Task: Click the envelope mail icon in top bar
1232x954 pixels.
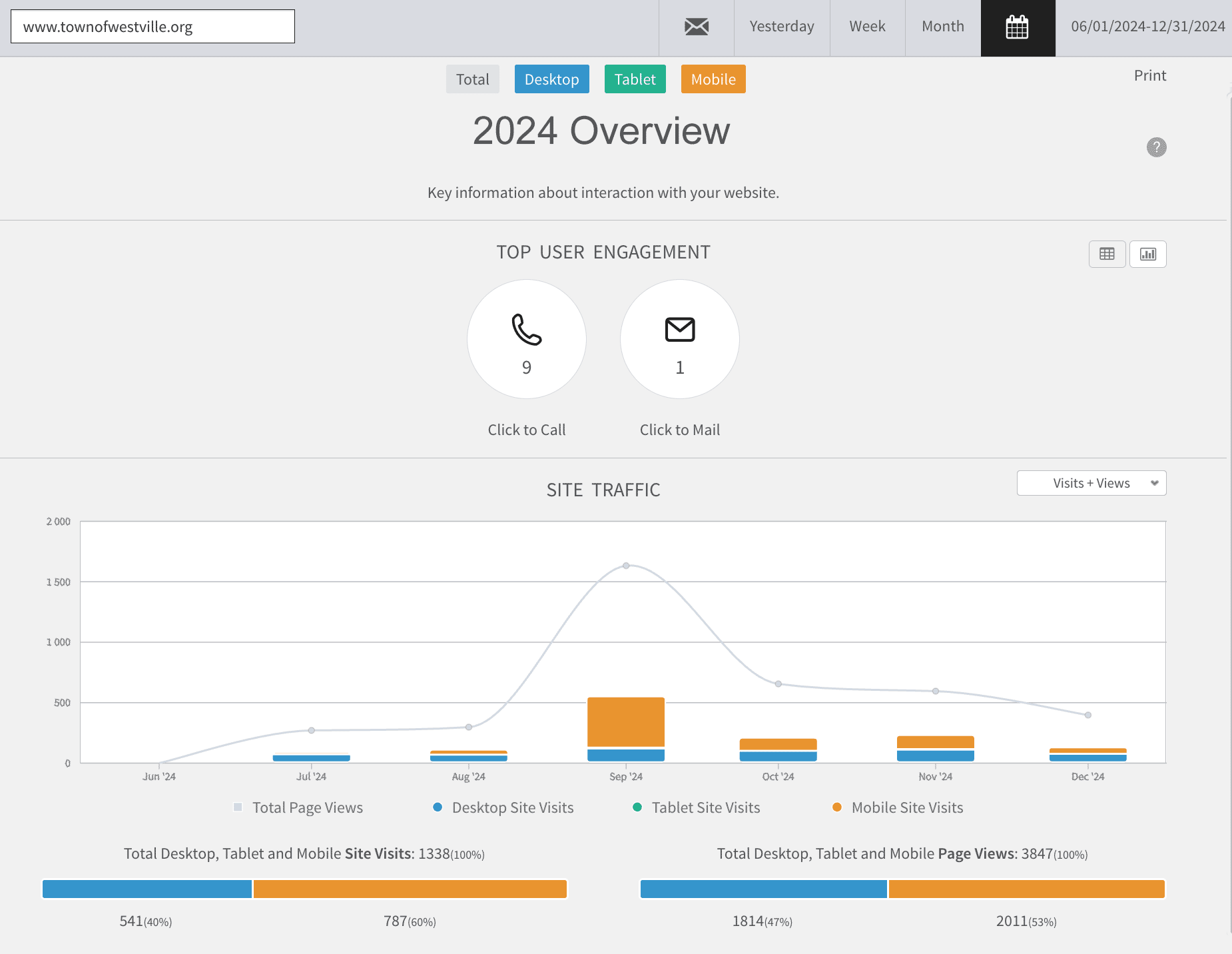Action: pyautogui.click(x=697, y=27)
